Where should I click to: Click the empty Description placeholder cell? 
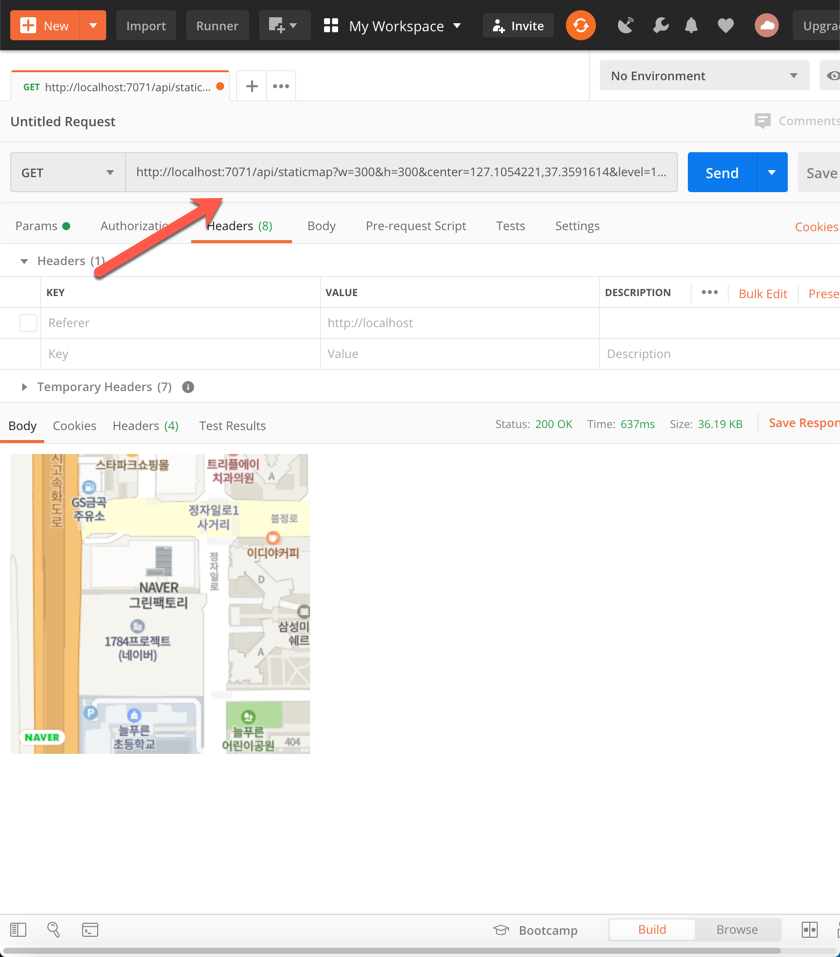tap(720, 354)
